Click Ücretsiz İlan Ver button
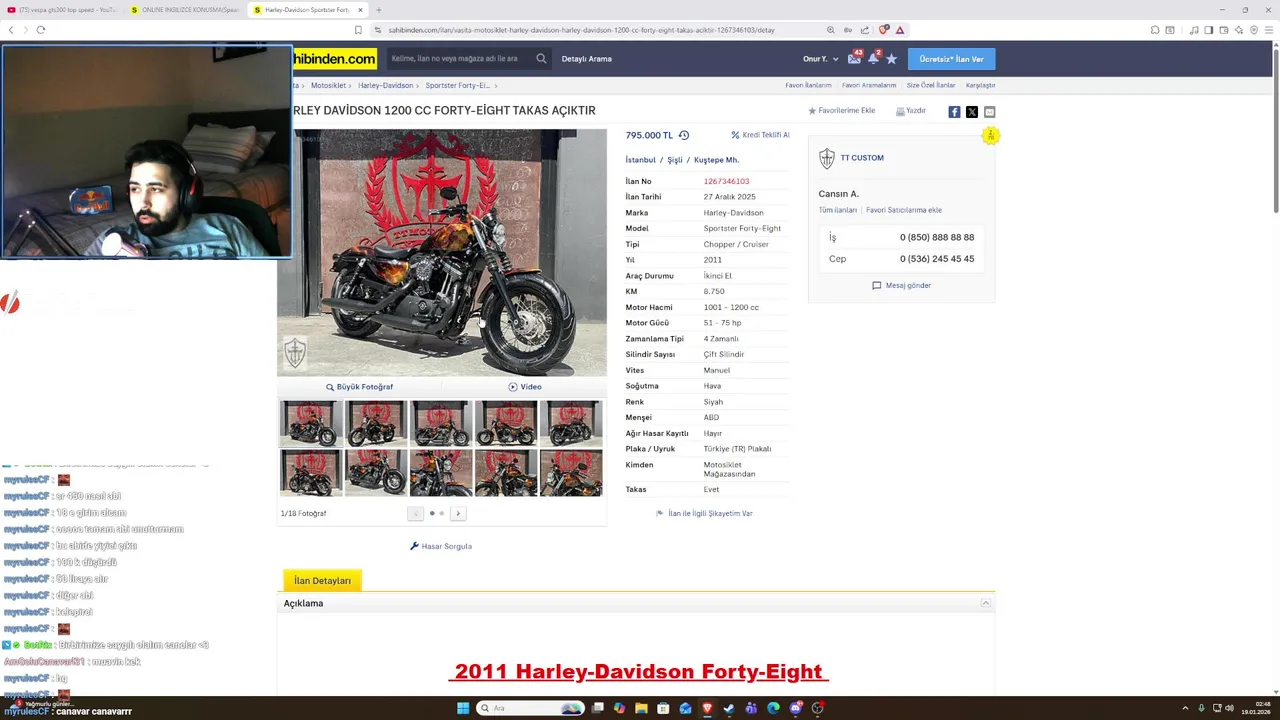 [x=951, y=59]
